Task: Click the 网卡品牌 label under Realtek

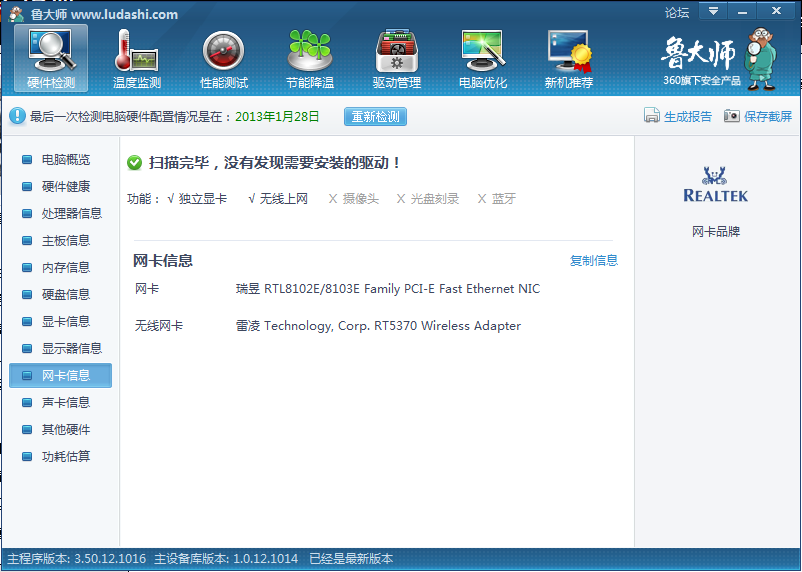Action: pyautogui.click(x=716, y=232)
